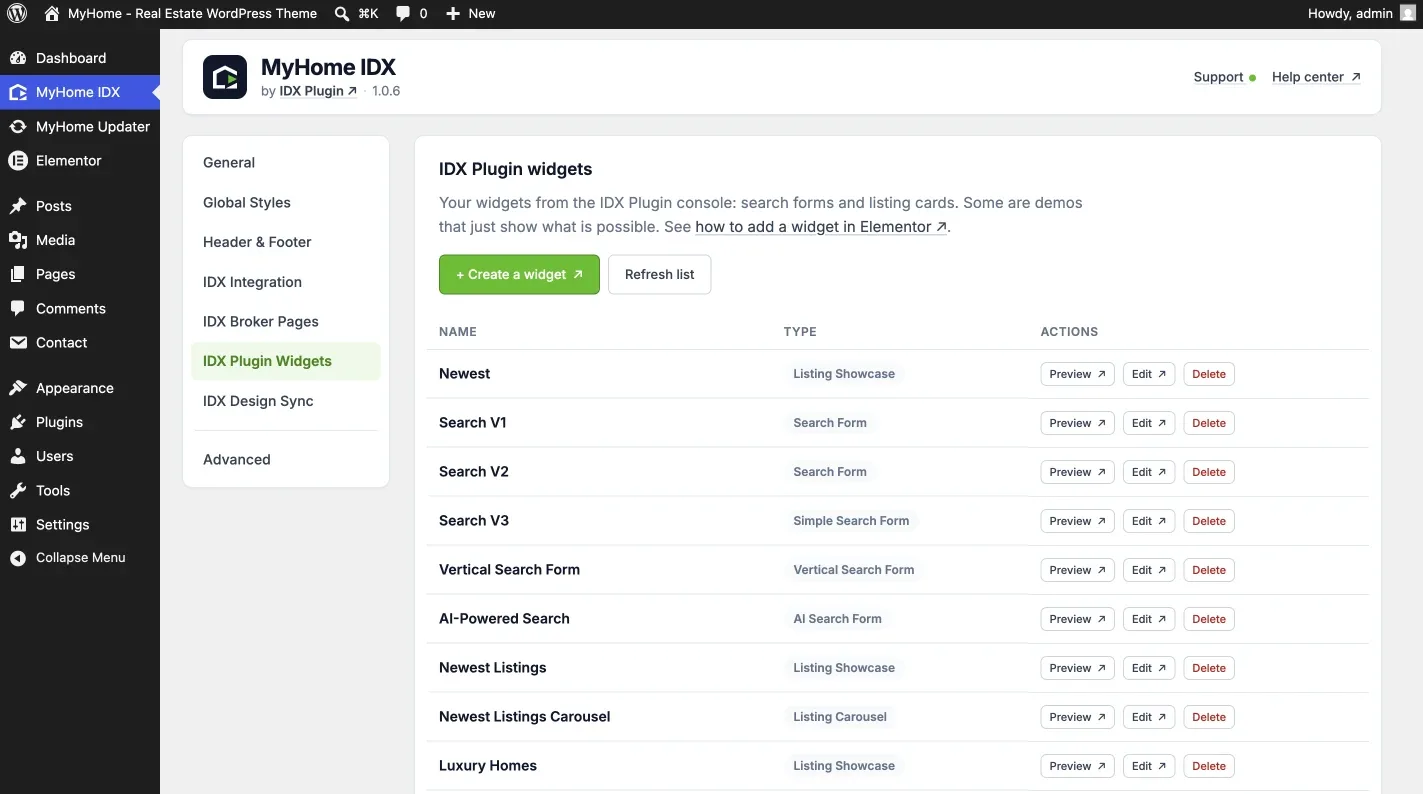Image resolution: width=1423 pixels, height=794 pixels.
Task: Click the Media sidebar icon
Action: click(x=18, y=240)
